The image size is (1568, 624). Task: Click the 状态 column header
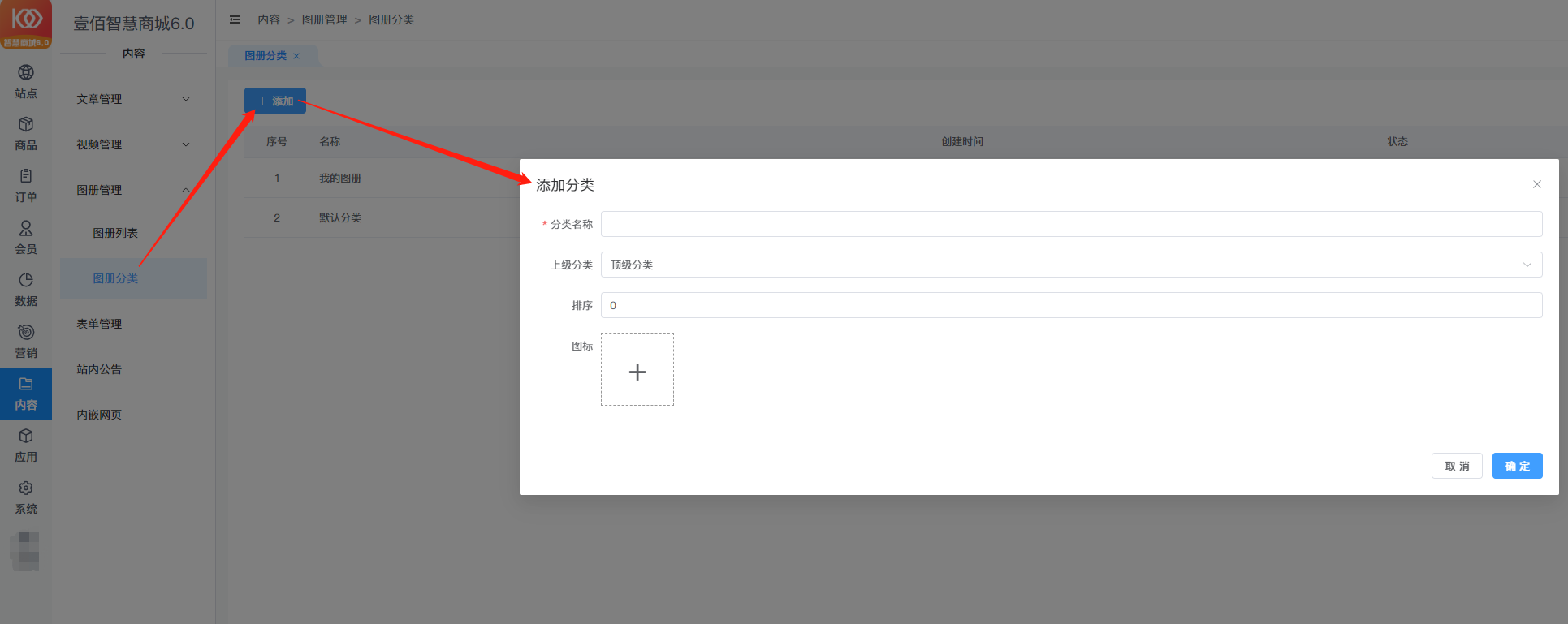1397,141
